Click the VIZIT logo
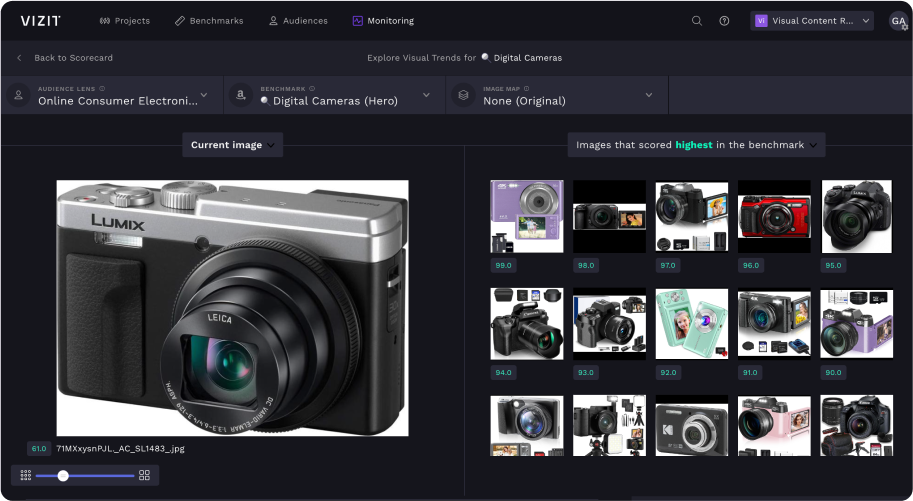The width and height of the screenshot is (913, 501). coord(40,20)
